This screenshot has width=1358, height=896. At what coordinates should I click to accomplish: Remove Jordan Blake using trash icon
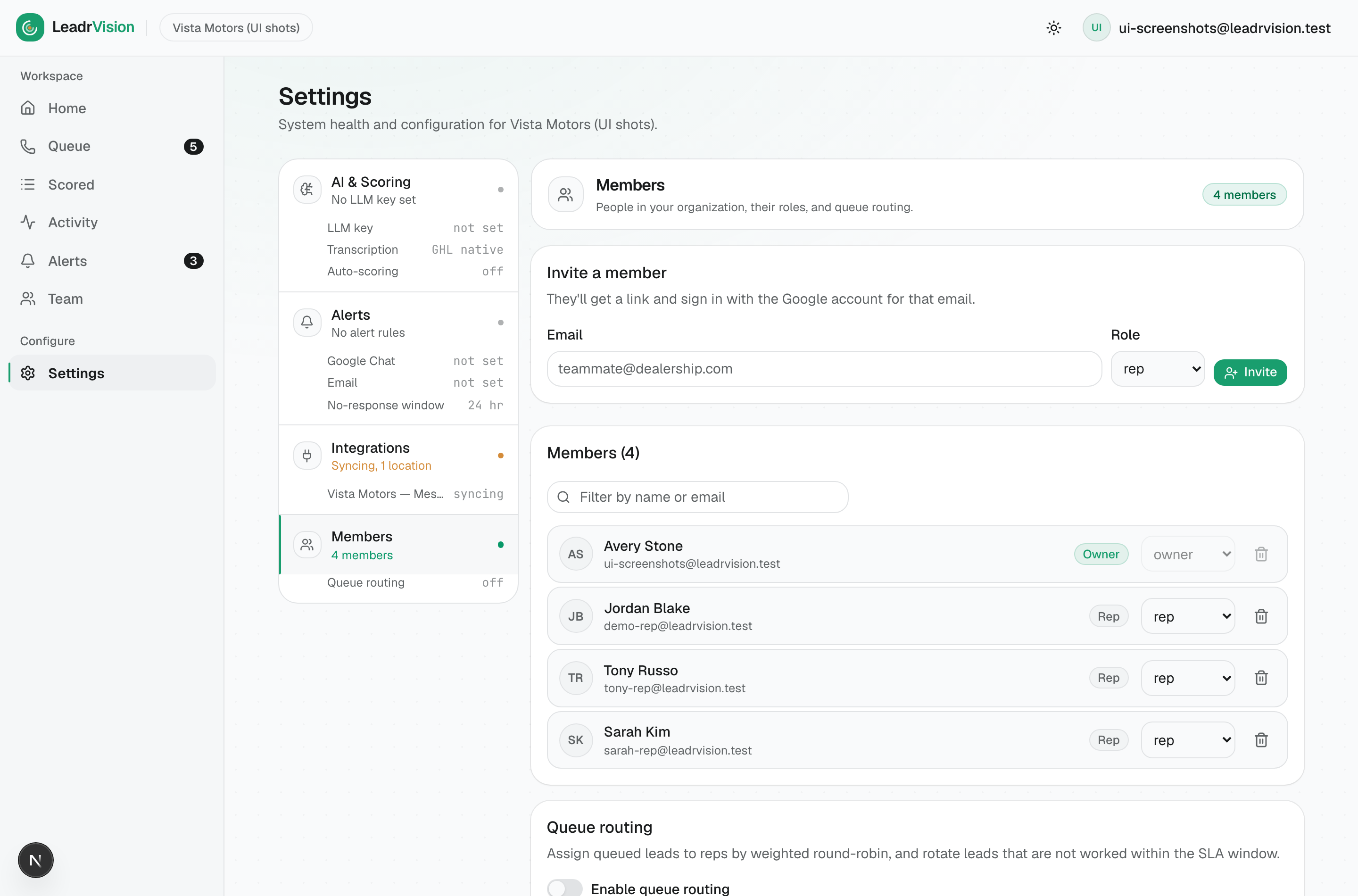pos(1261,616)
